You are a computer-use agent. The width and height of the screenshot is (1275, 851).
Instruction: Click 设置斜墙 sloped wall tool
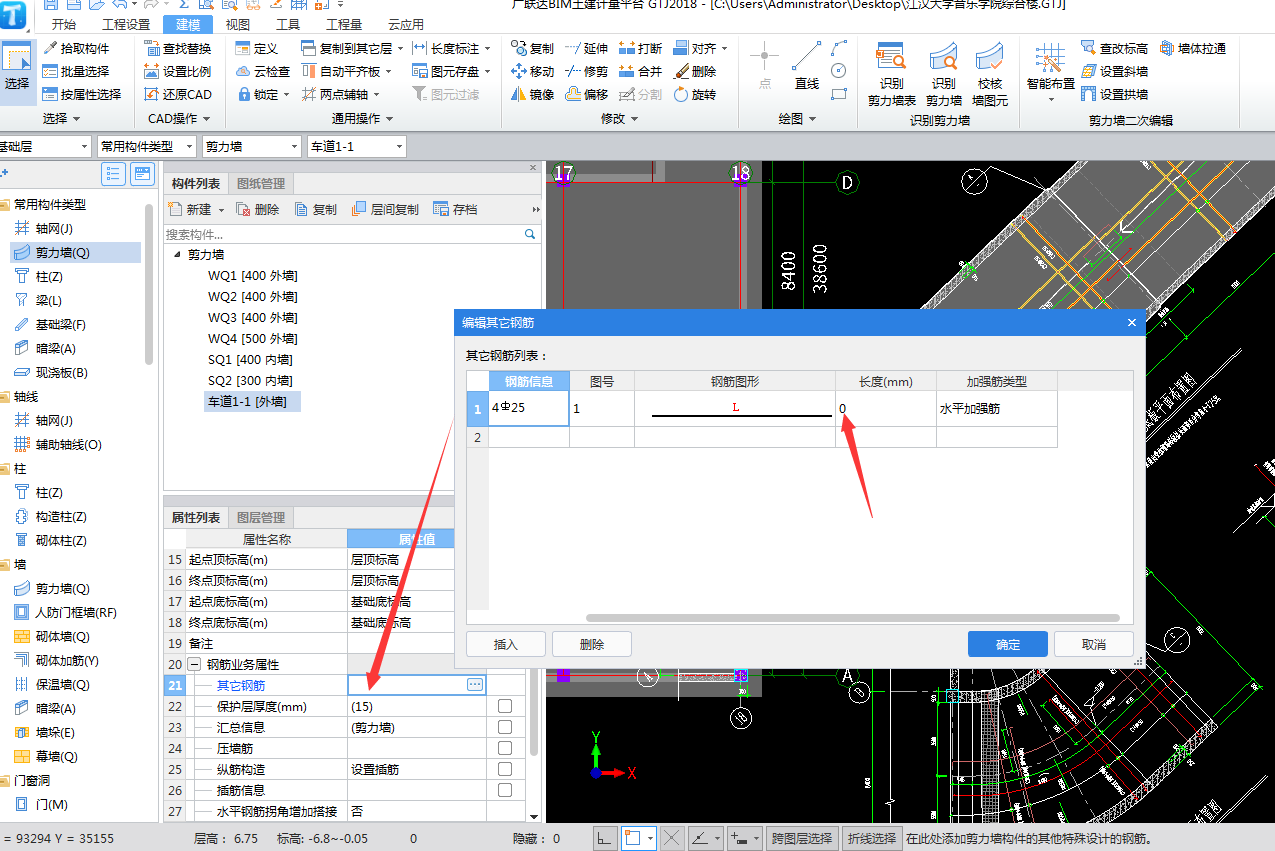[x=1115, y=71]
